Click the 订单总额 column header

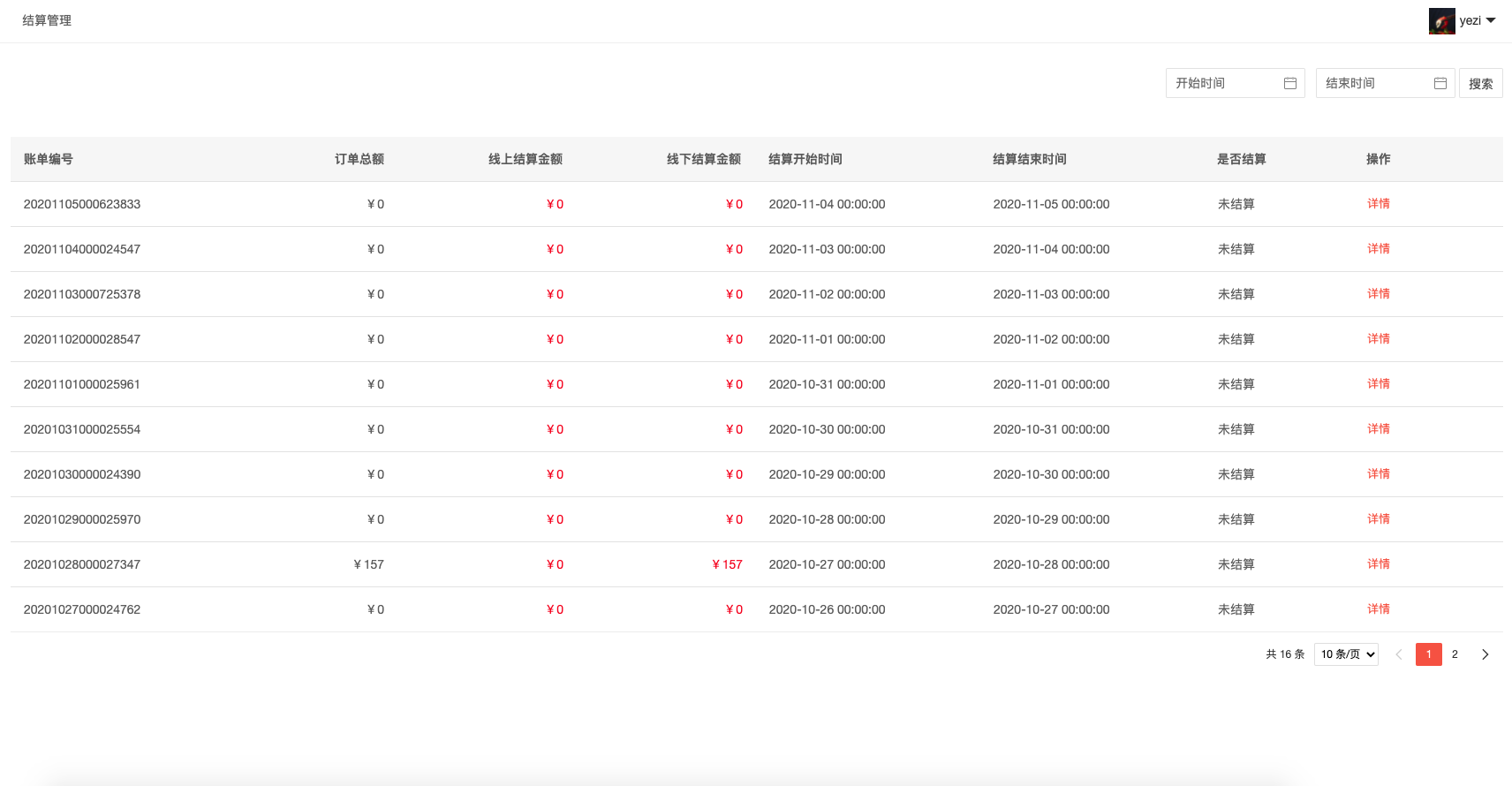click(359, 159)
